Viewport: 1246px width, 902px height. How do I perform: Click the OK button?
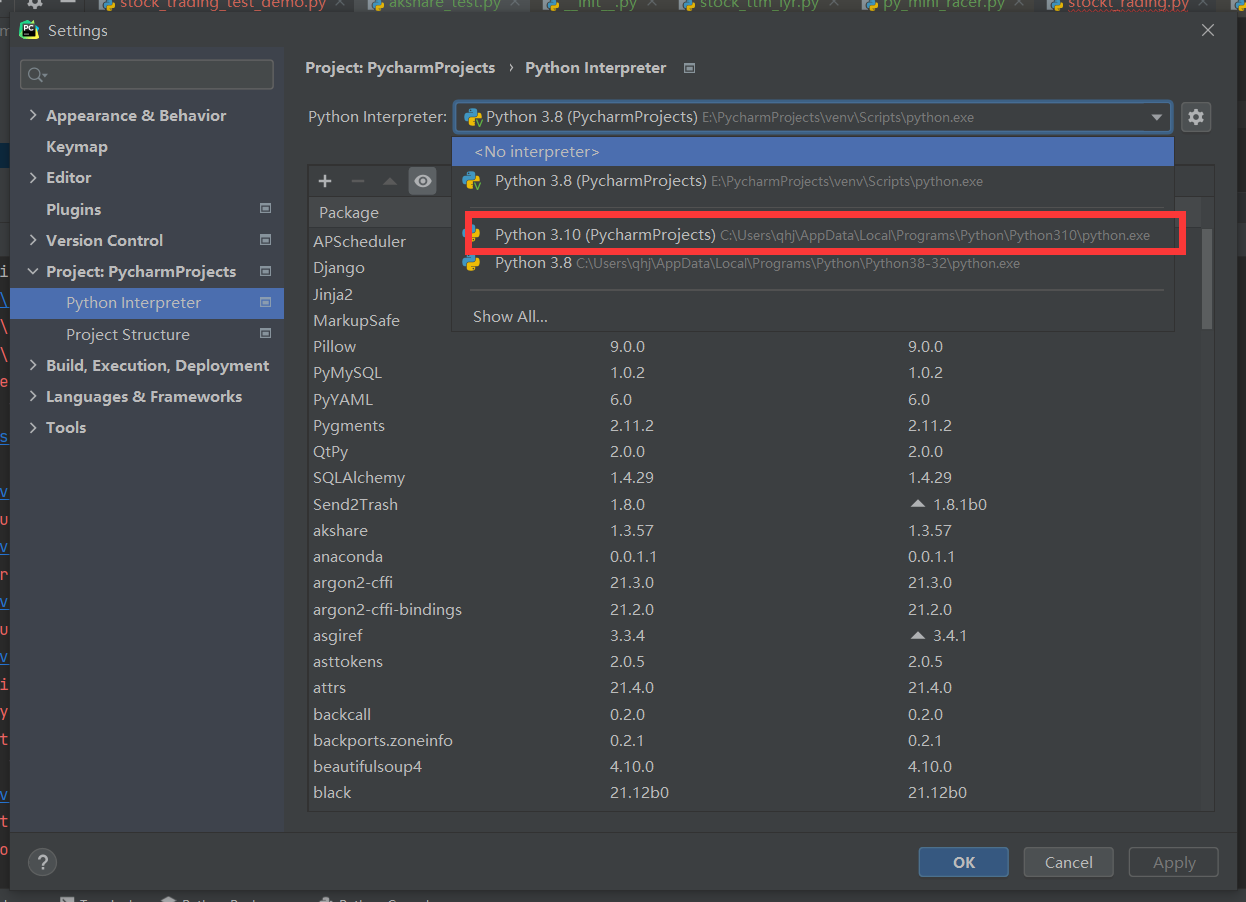[x=964, y=862]
